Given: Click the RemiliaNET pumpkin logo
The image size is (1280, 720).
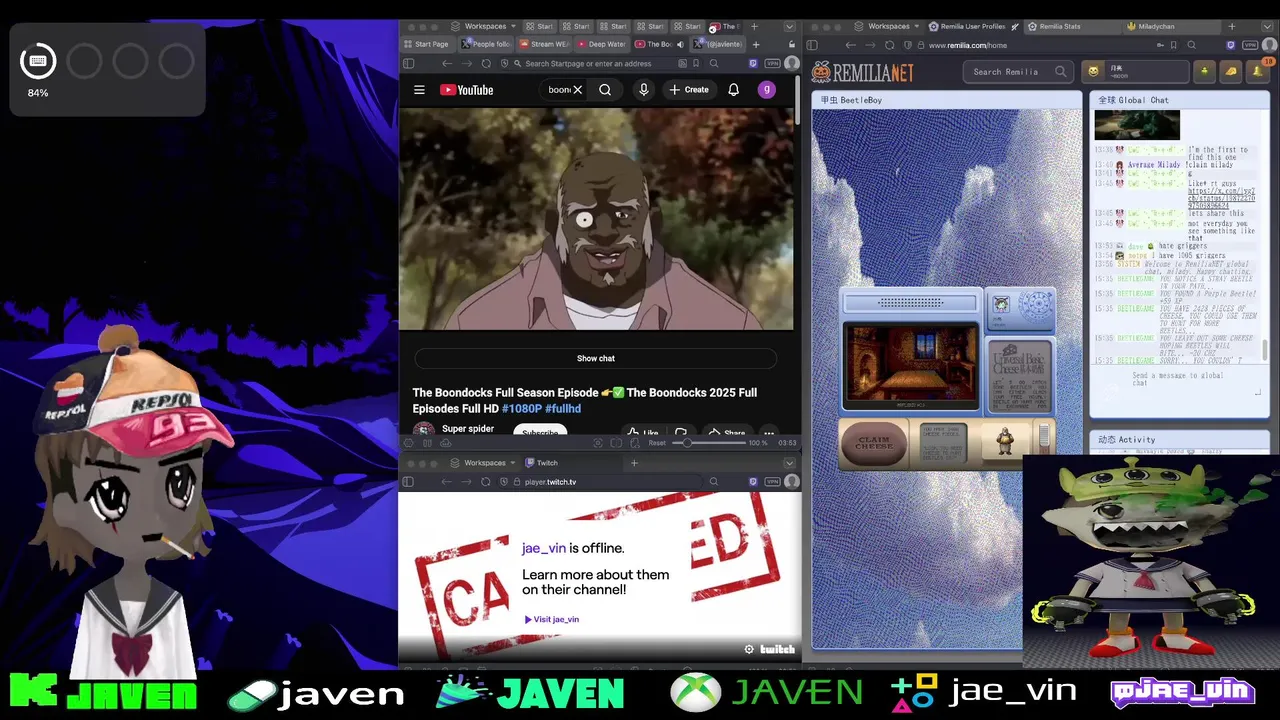Looking at the screenshot, I should click(x=862, y=72).
